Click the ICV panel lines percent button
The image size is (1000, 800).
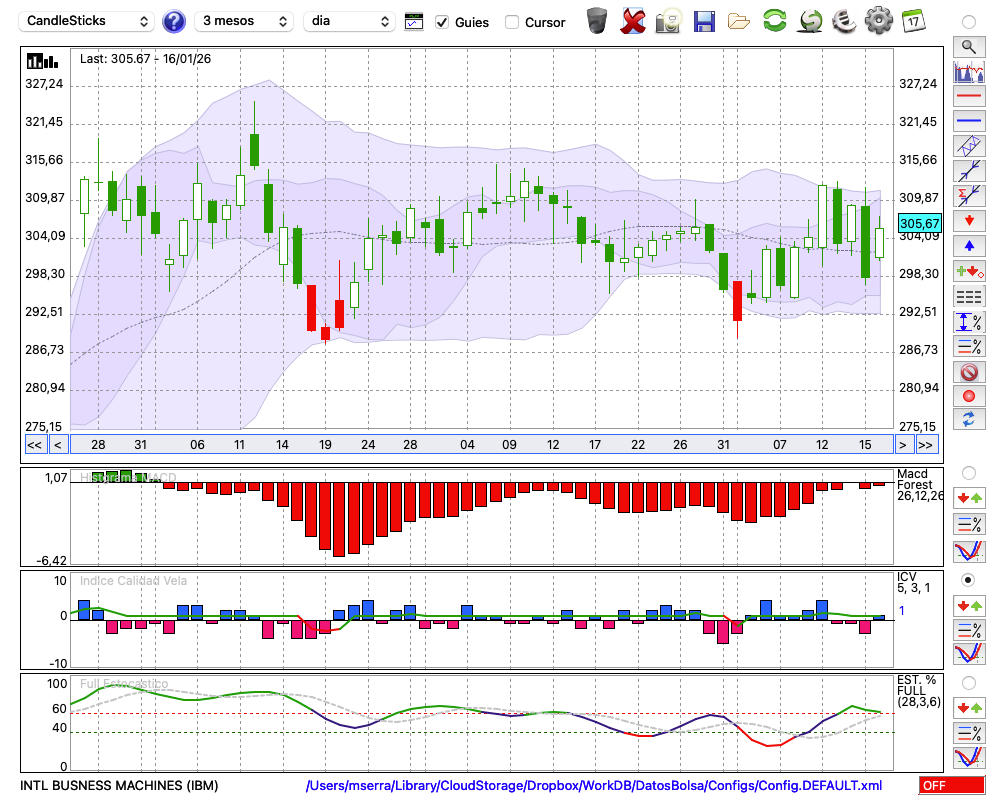click(x=969, y=630)
